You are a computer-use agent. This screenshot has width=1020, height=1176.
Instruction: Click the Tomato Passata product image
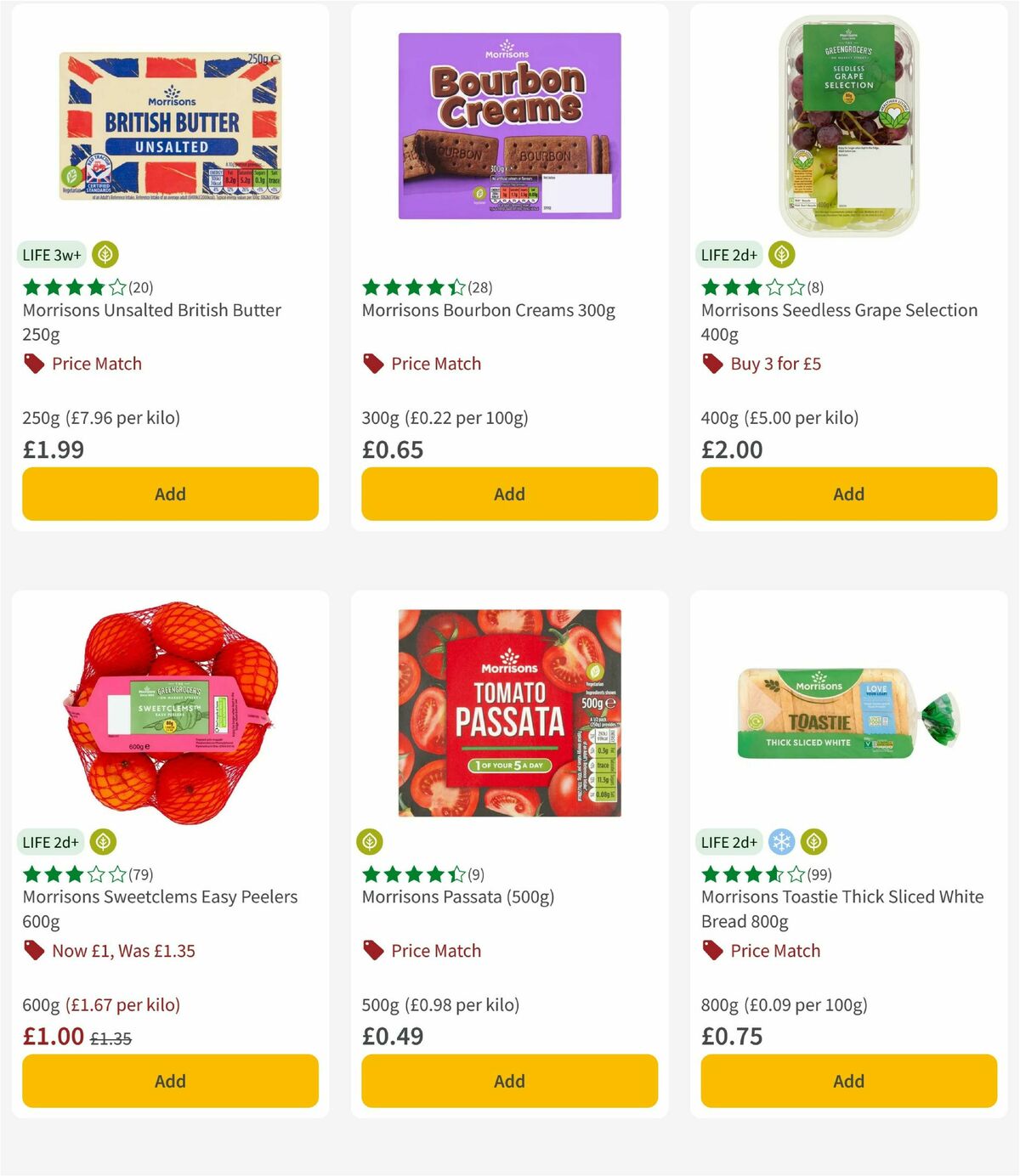(x=508, y=715)
